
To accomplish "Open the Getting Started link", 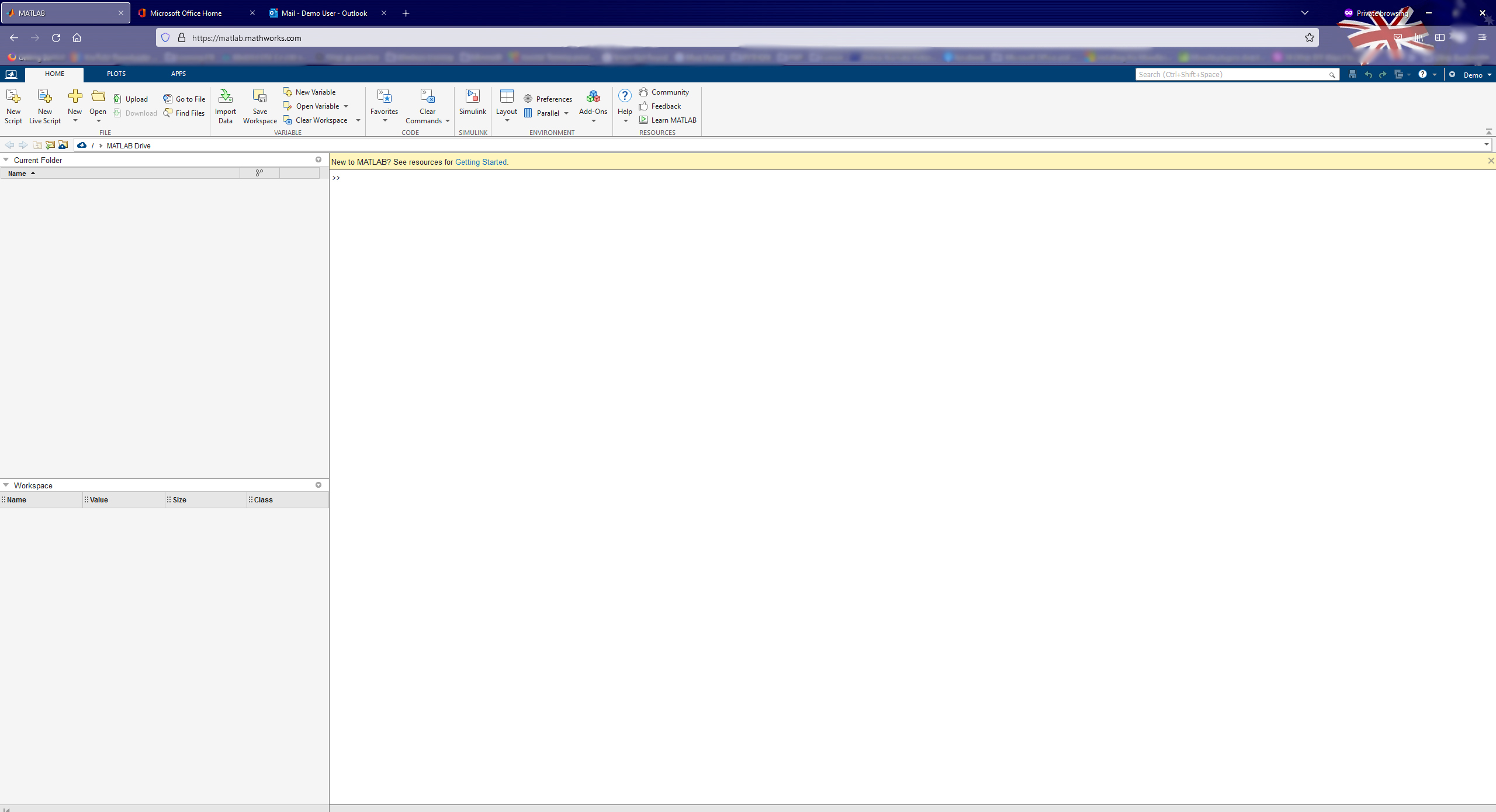I will [481, 162].
